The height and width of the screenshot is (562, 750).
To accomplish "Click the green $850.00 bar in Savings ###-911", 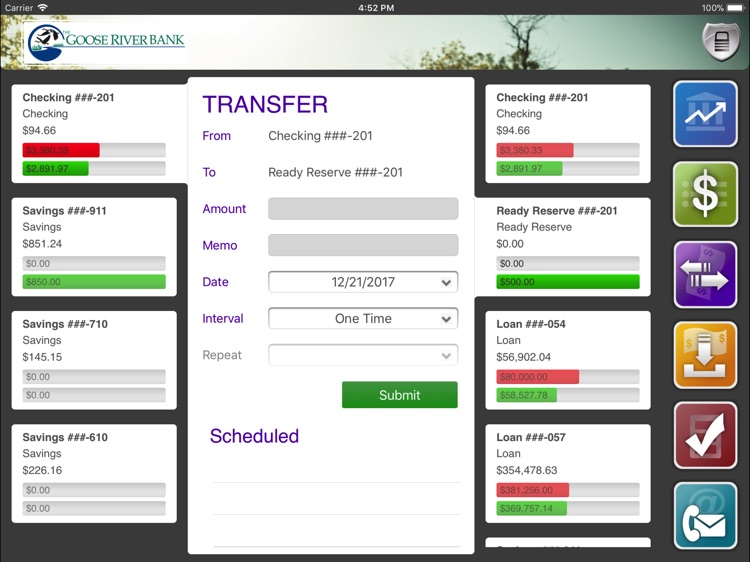I will (x=94, y=282).
